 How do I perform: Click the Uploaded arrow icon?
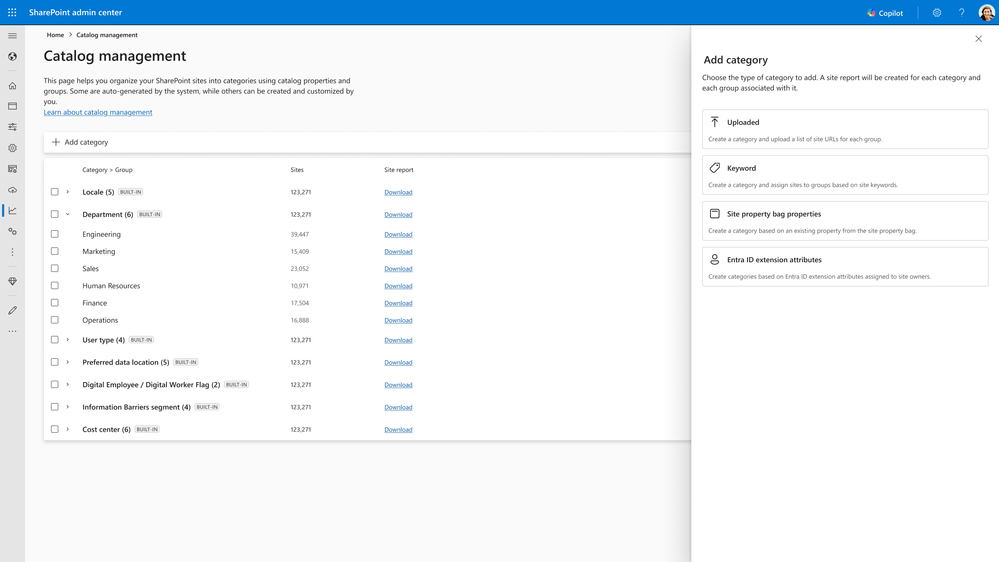point(715,122)
